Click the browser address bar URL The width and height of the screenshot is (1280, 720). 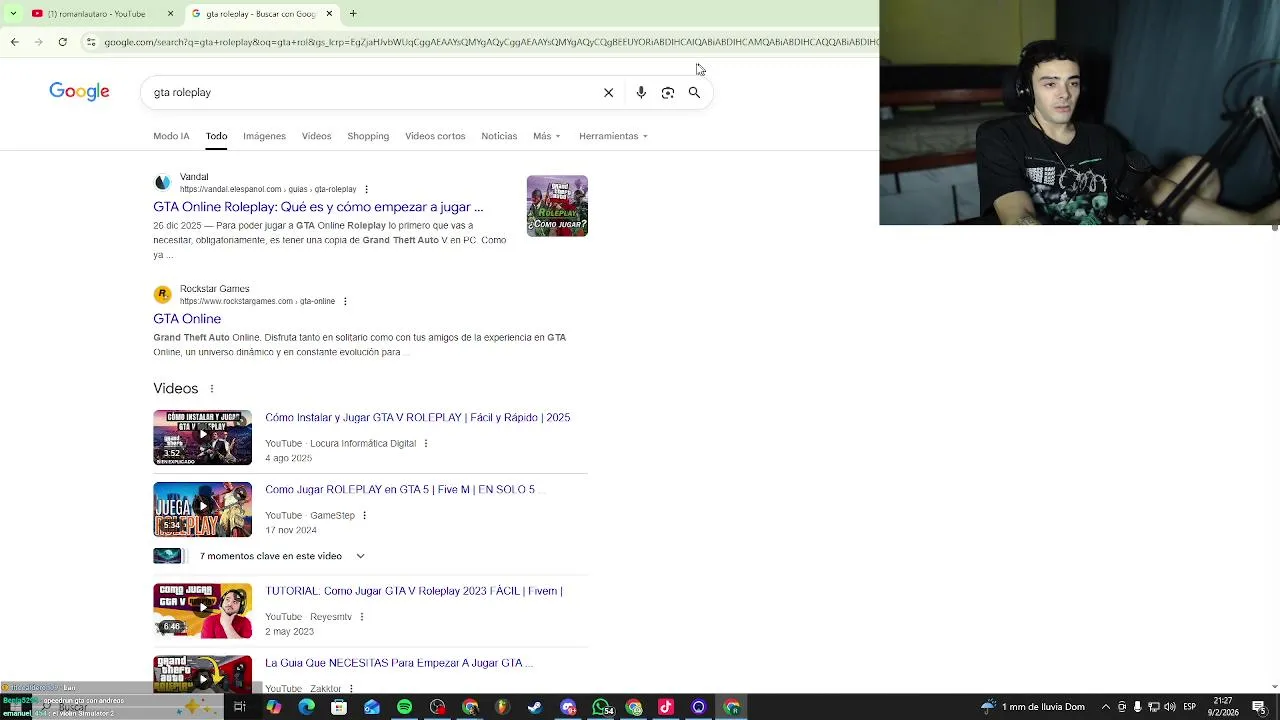pyautogui.click(x=490, y=42)
